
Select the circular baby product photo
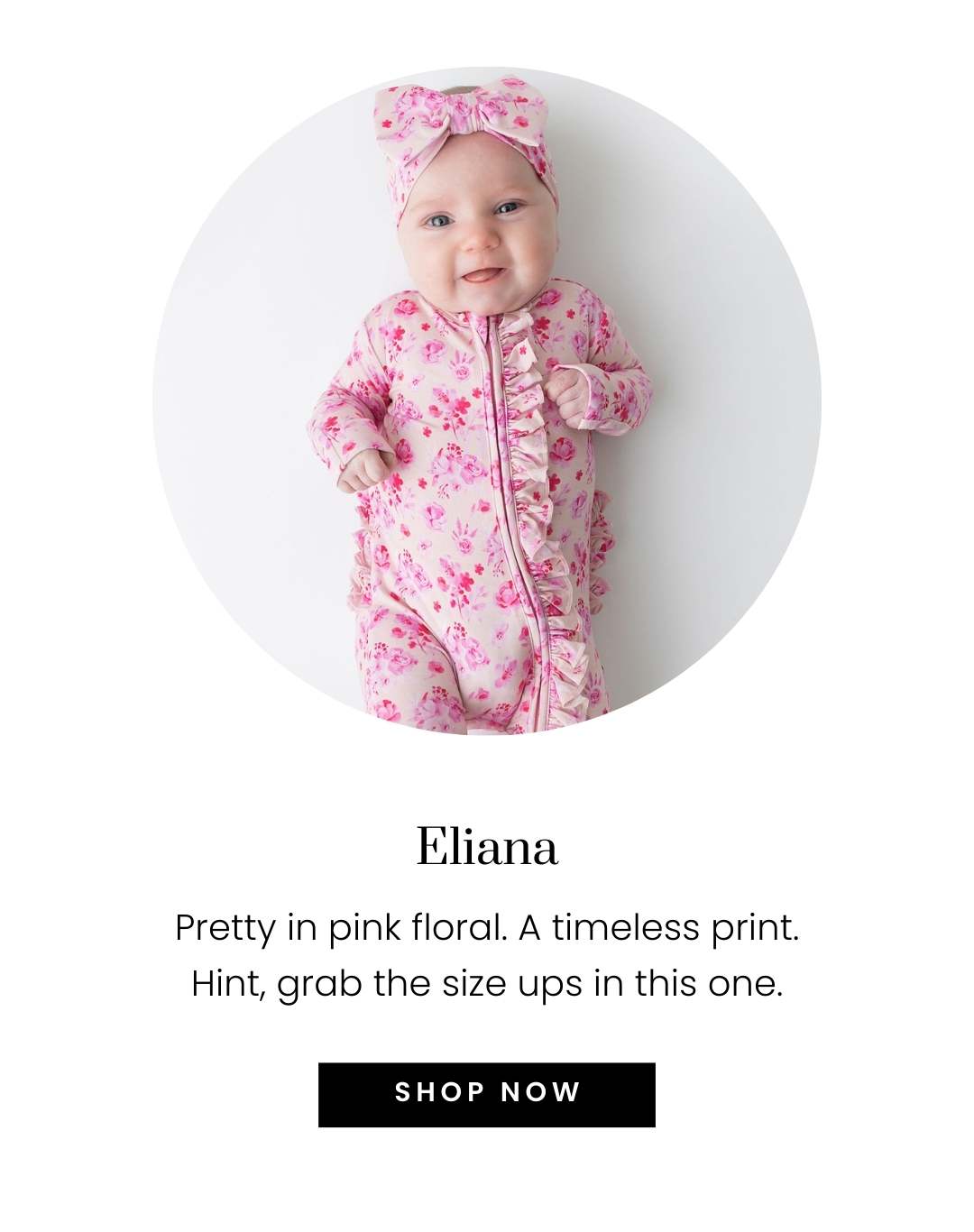(487, 400)
